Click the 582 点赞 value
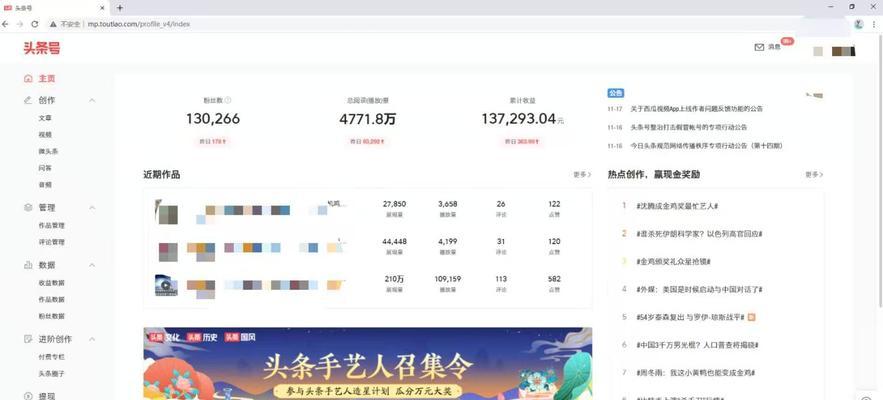 554,279
